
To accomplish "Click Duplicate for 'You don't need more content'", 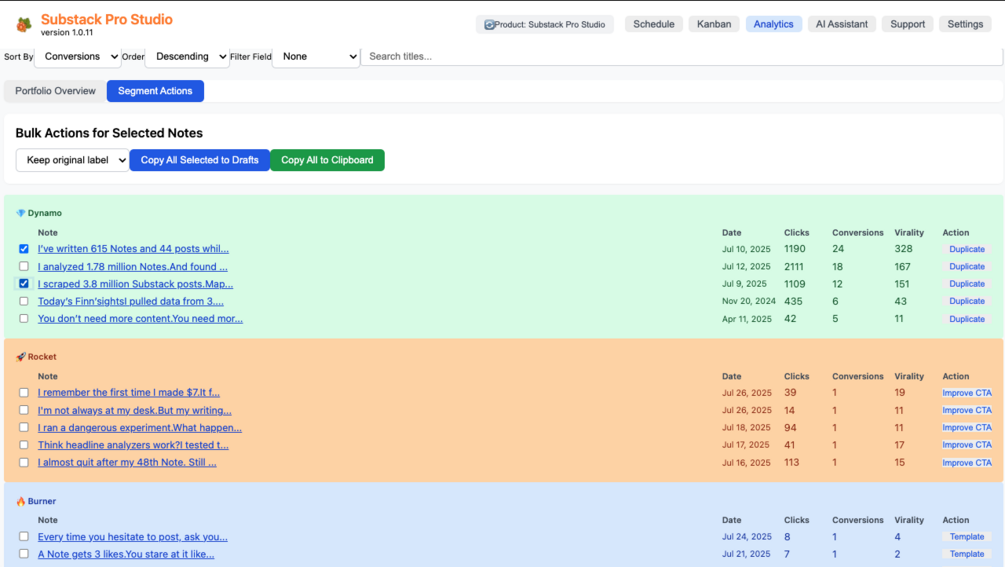I will tap(967, 319).
